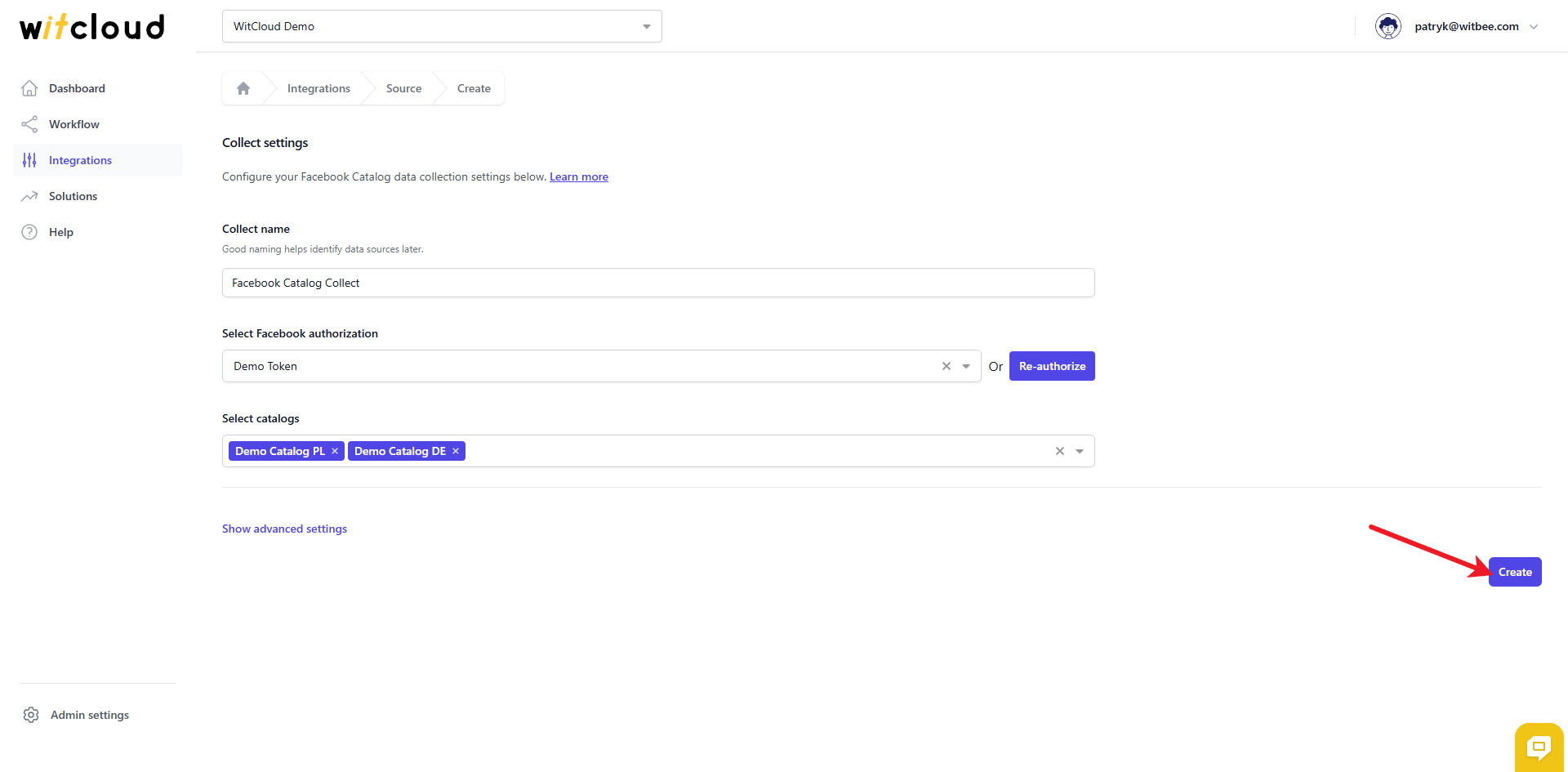Open the WitCloud Demo project dropdown
This screenshot has width=1568, height=772.
[442, 26]
